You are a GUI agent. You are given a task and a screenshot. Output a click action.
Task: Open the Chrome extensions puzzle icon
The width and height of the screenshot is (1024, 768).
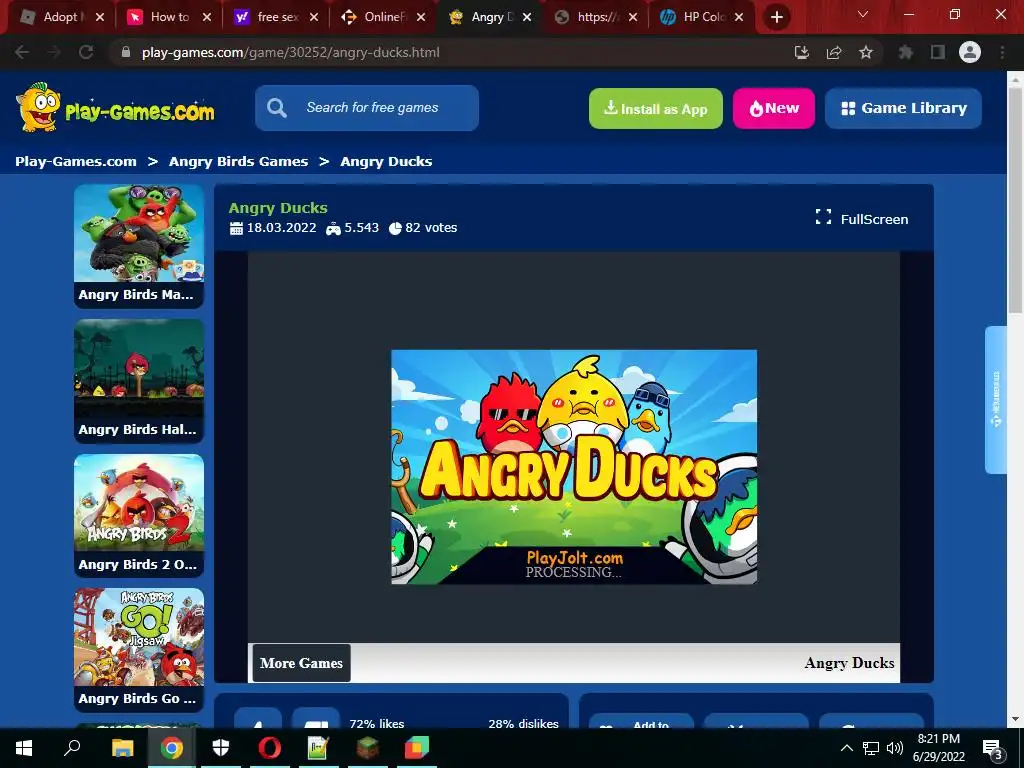point(905,52)
